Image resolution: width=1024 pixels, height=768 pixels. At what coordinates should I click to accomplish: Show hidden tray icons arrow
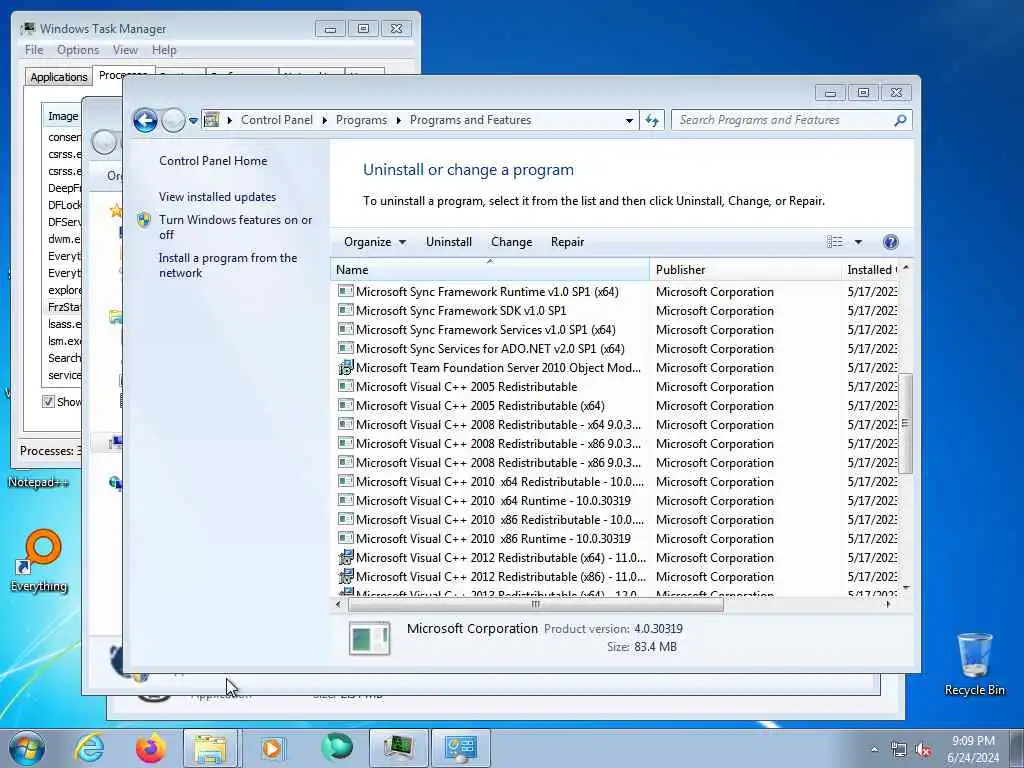874,750
